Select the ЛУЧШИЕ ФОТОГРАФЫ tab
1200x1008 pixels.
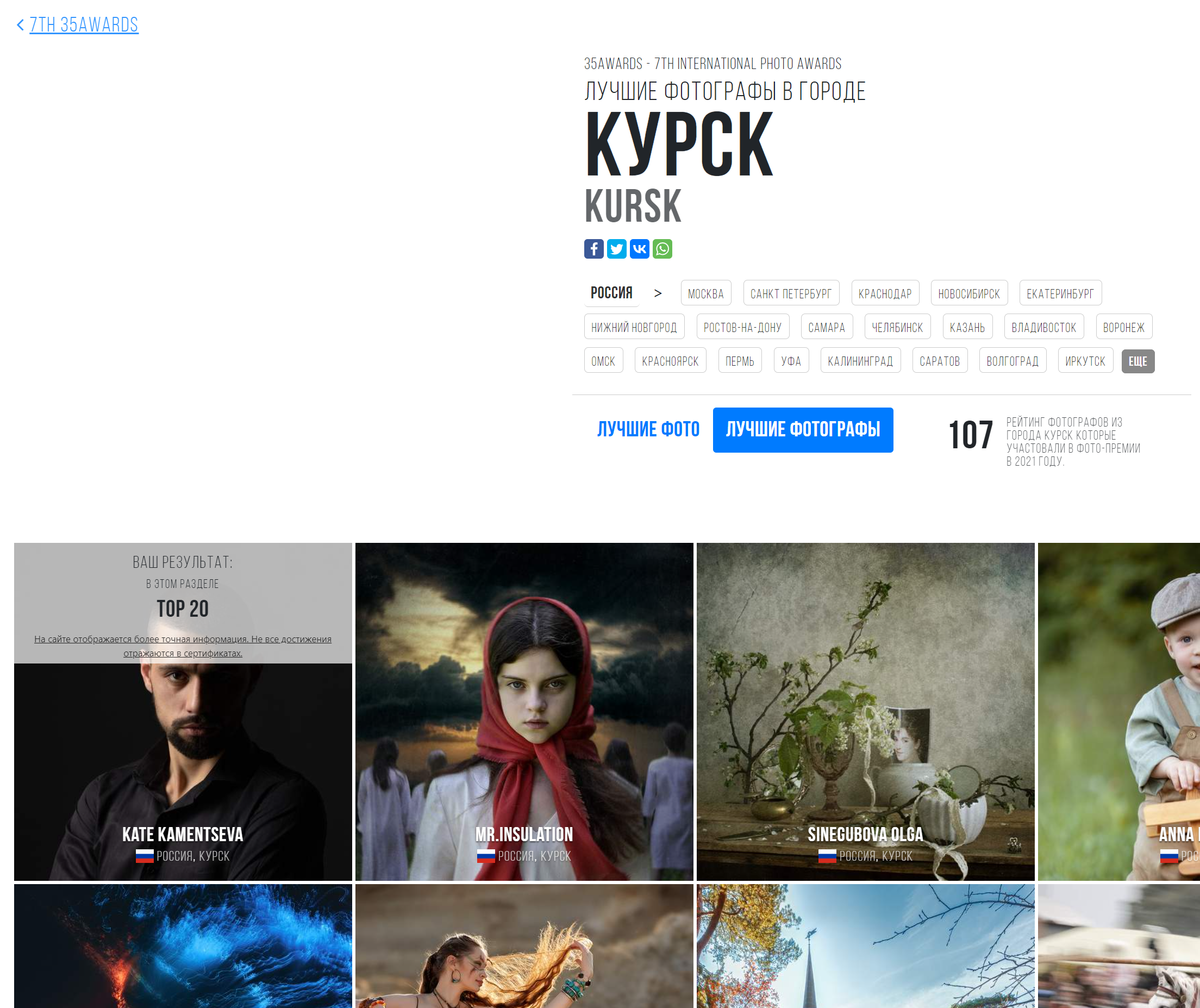point(802,430)
